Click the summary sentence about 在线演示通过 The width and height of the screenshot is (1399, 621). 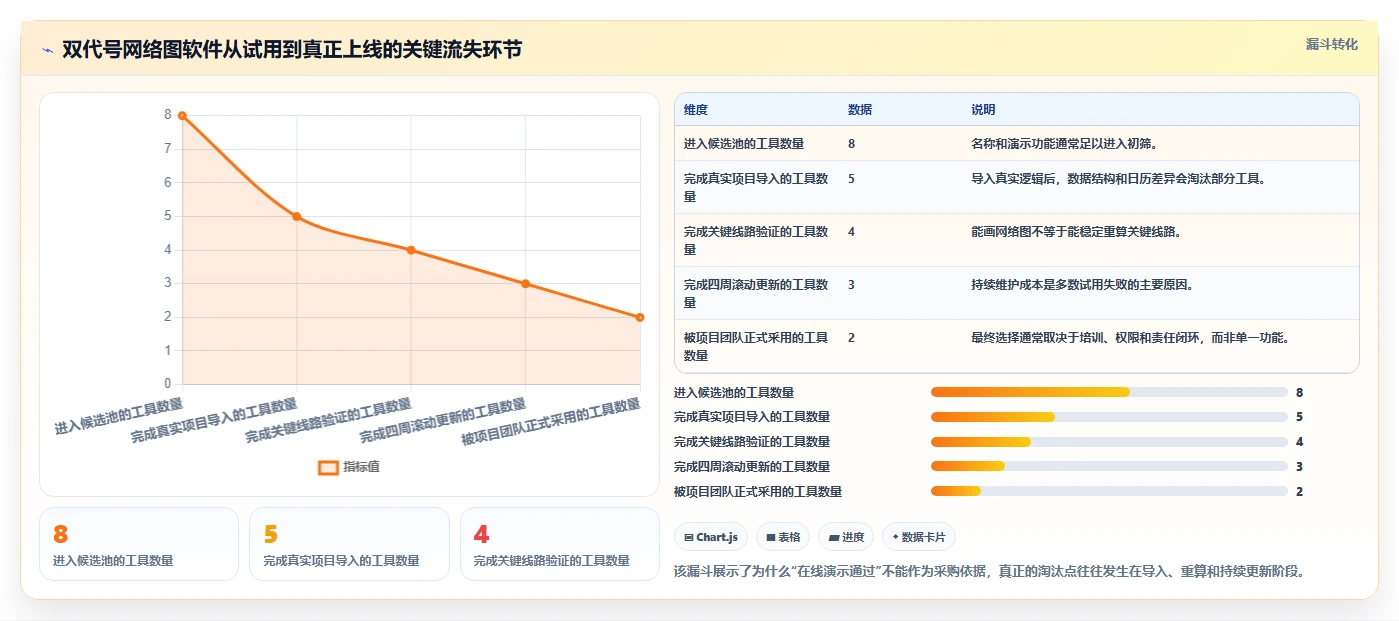tap(990, 572)
